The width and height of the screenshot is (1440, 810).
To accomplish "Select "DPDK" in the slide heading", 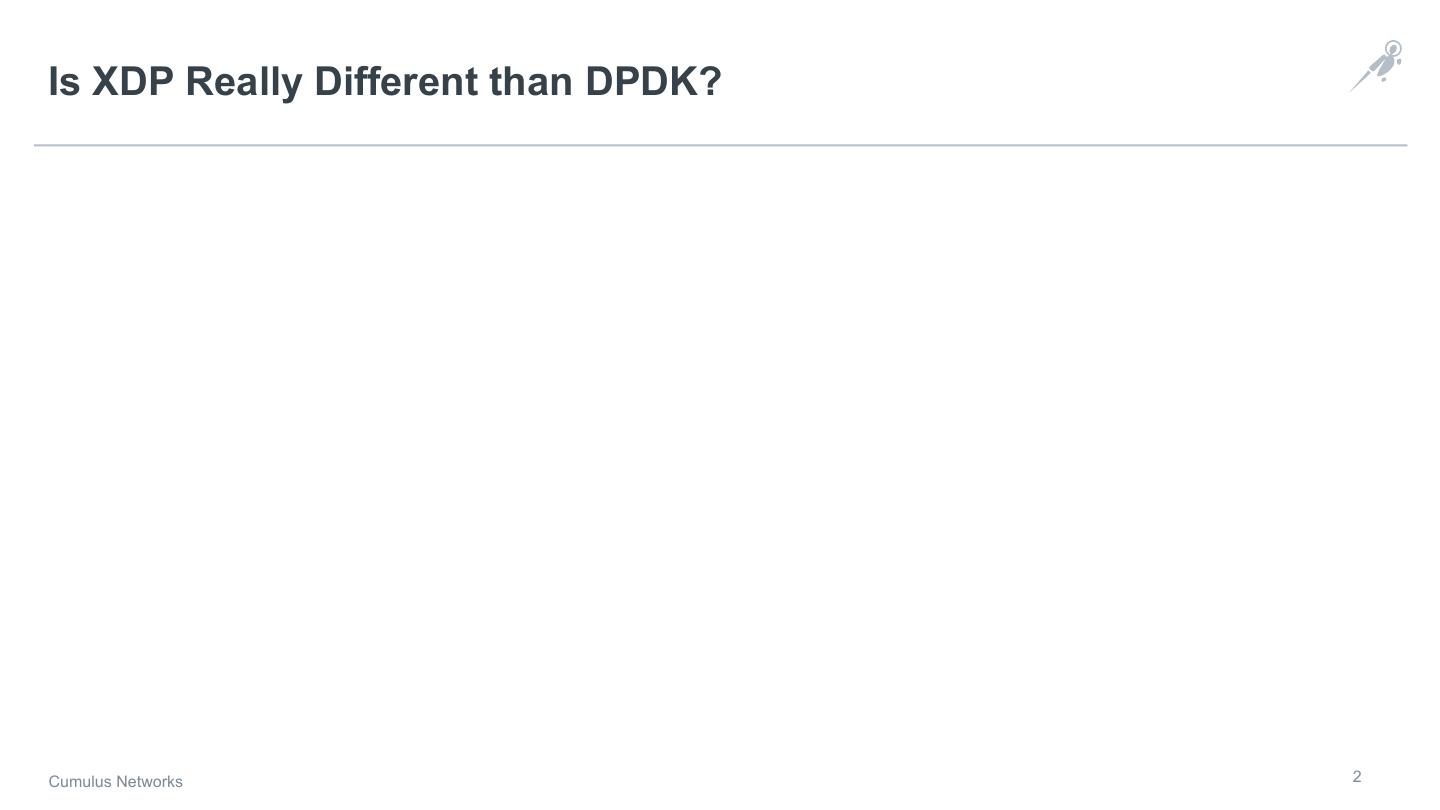I will 641,81.
